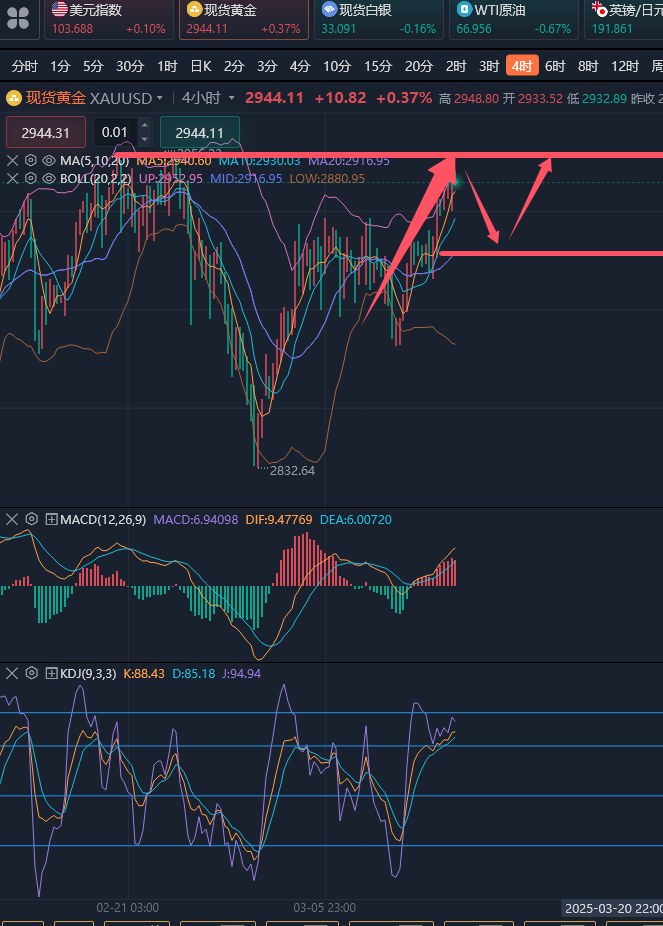Click the green 2944.11 buy price button
This screenshot has width=663, height=926.
(x=199, y=132)
